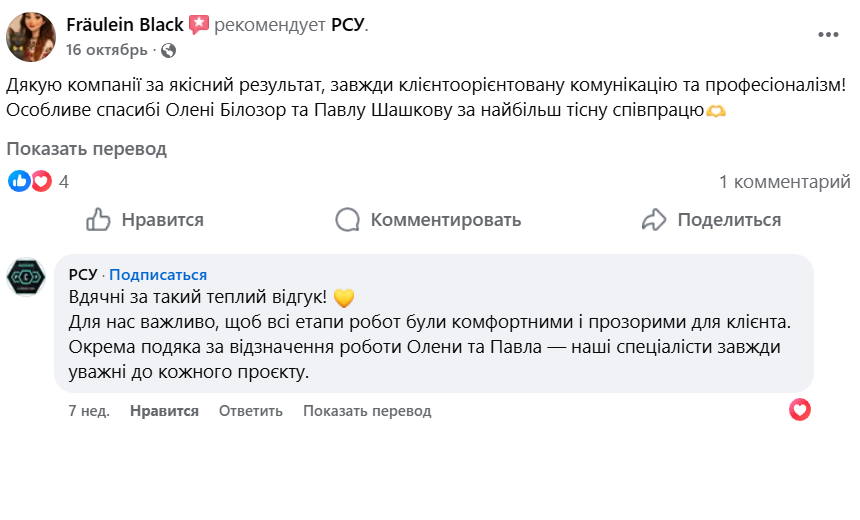Image resolution: width=860 pixels, height=520 pixels.
Task: Click the blue like reaction icon
Action: coord(19,181)
